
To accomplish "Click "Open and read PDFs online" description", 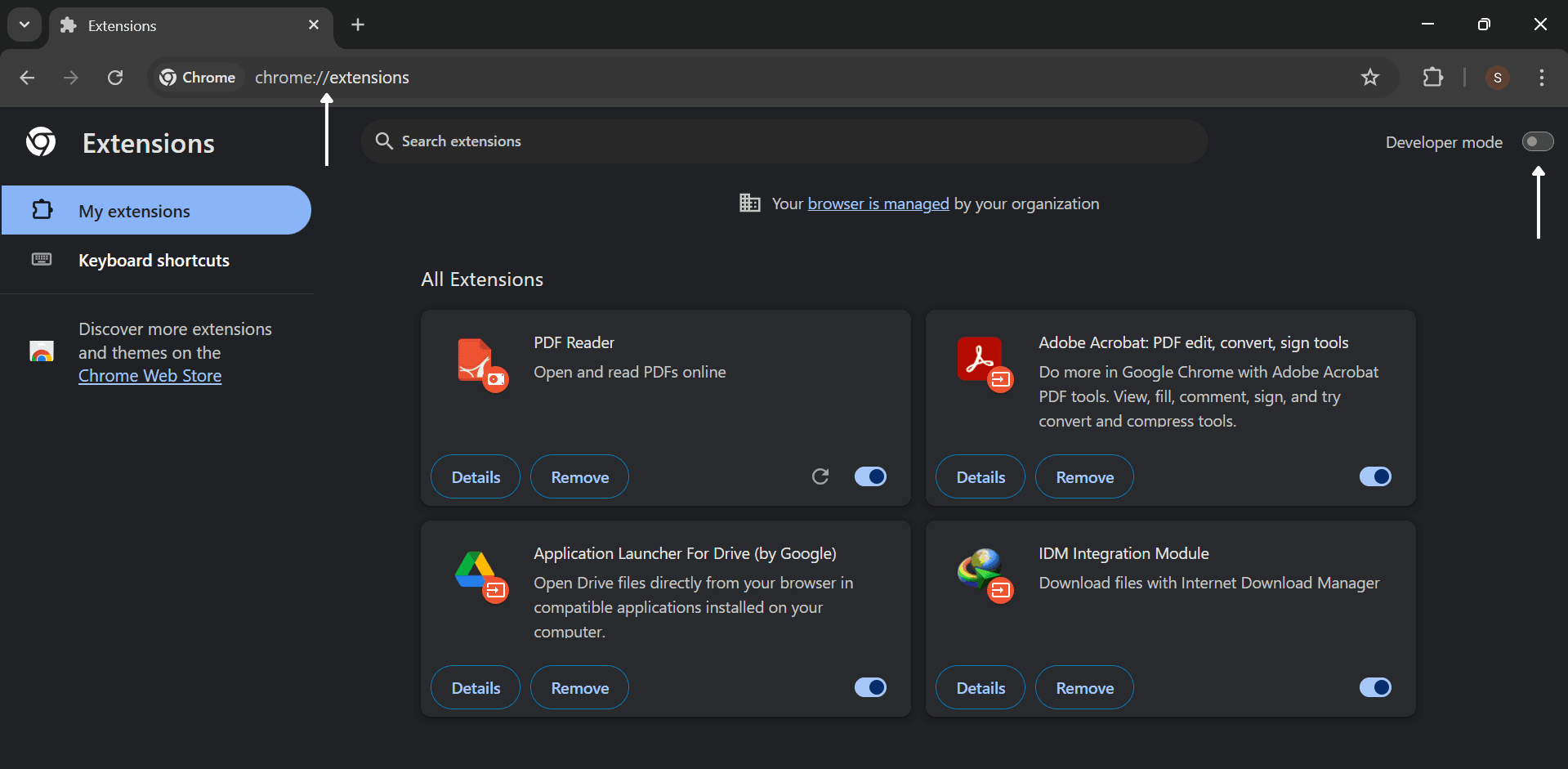I will coord(629,372).
